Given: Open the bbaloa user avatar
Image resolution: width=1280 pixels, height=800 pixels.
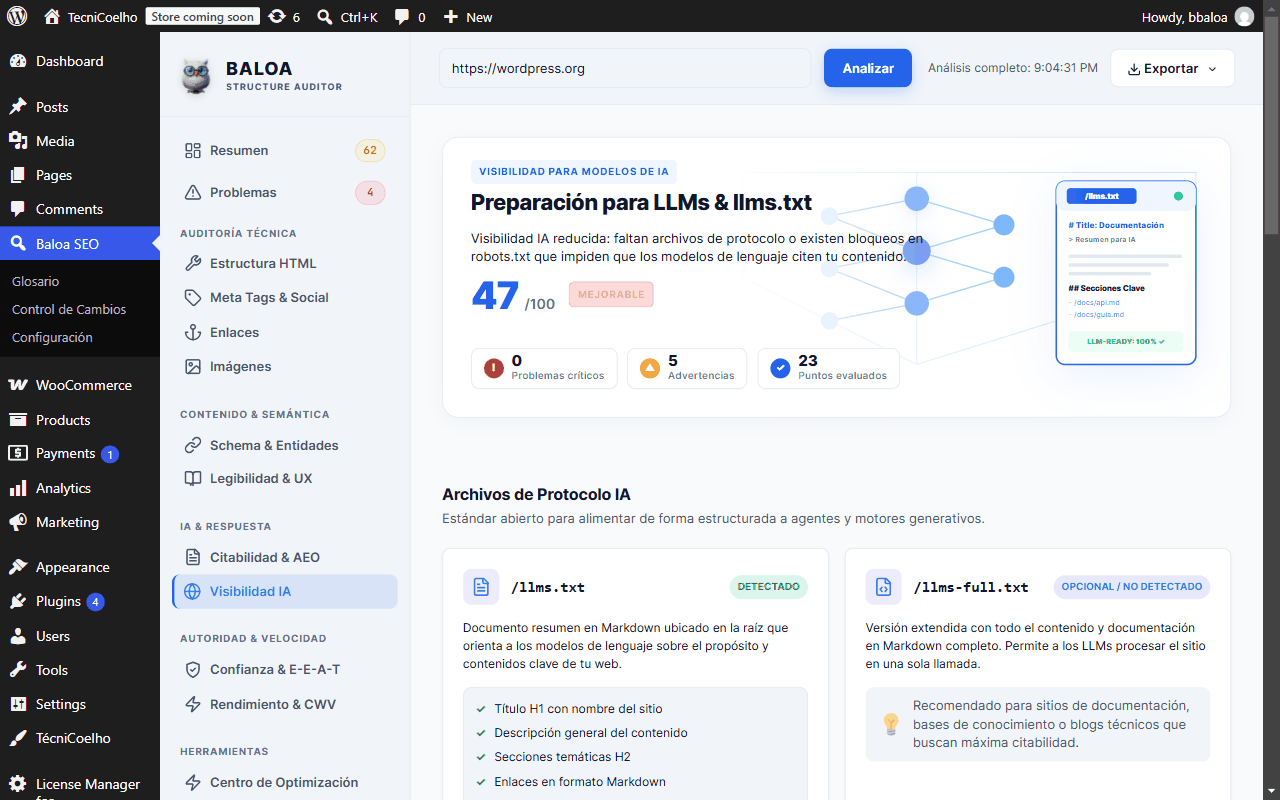Looking at the screenshot, I should [x=1244, y=16].
